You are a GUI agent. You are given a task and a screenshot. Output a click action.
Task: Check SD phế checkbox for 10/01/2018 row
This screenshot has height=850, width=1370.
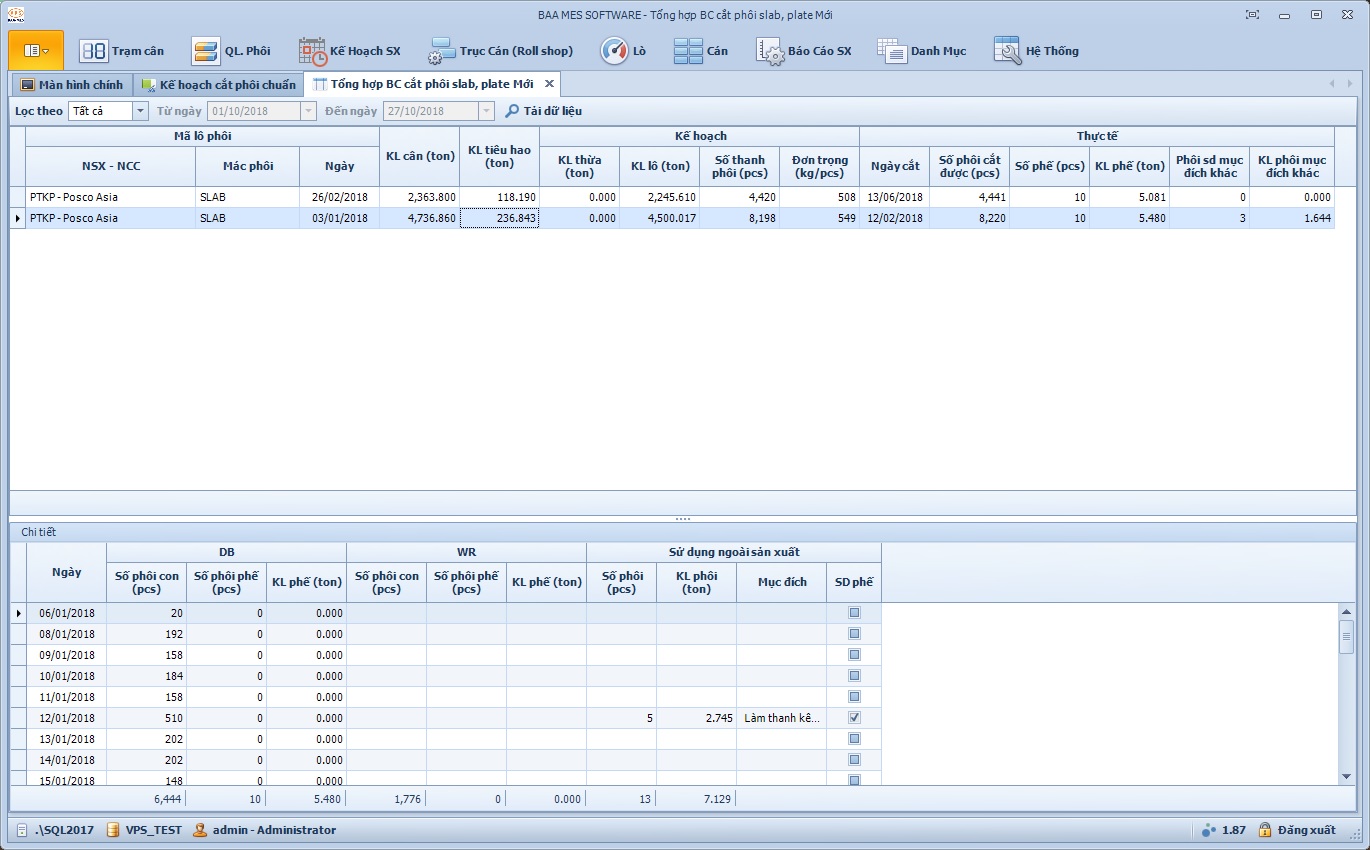854,676
